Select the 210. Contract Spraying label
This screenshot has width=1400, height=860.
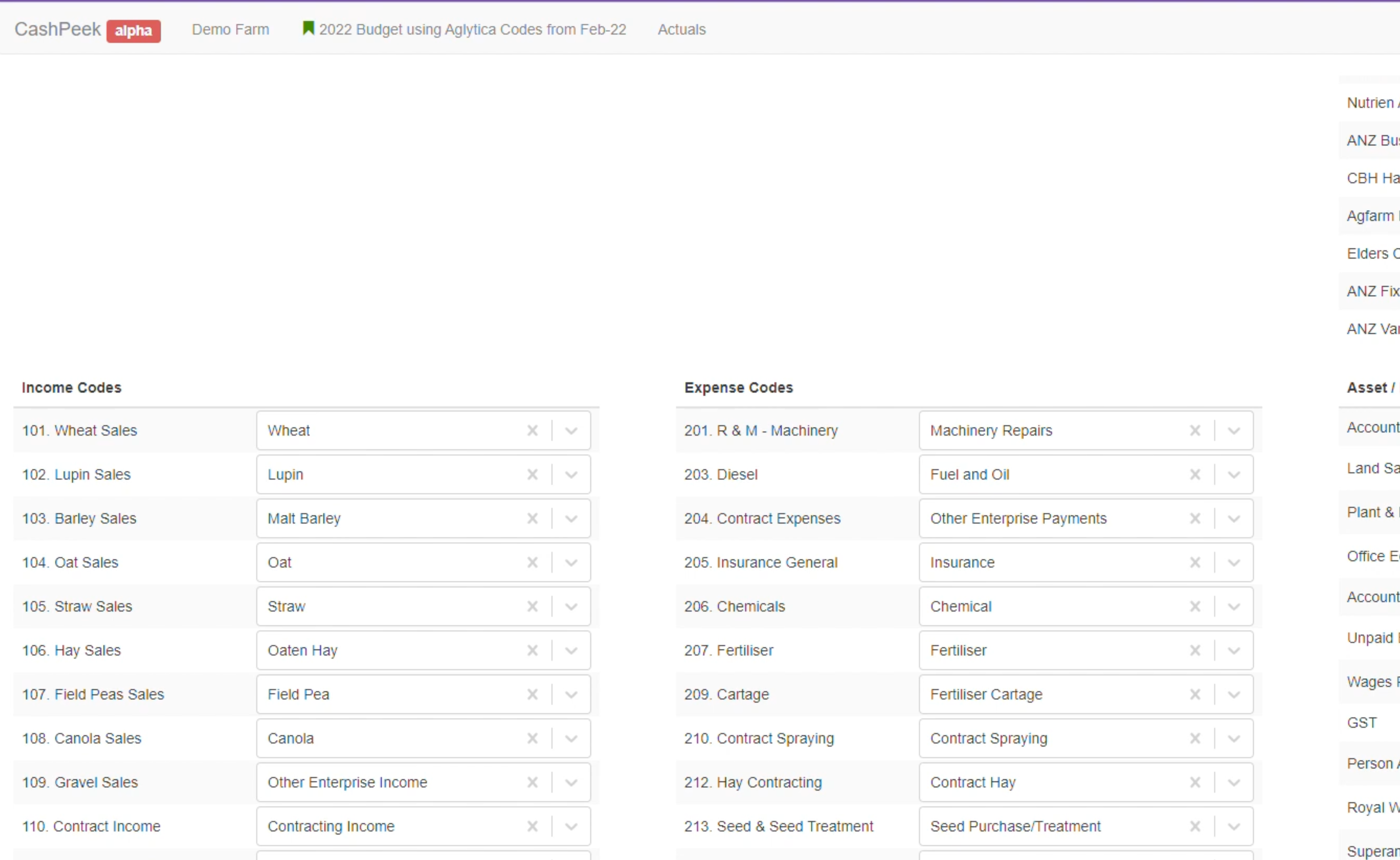click(x=759, y=738)
